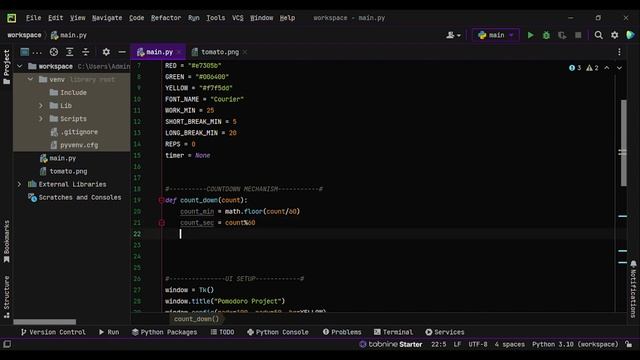Open the TODO tool window
This screenshot has height=360, width=640.
coord(222,332)
